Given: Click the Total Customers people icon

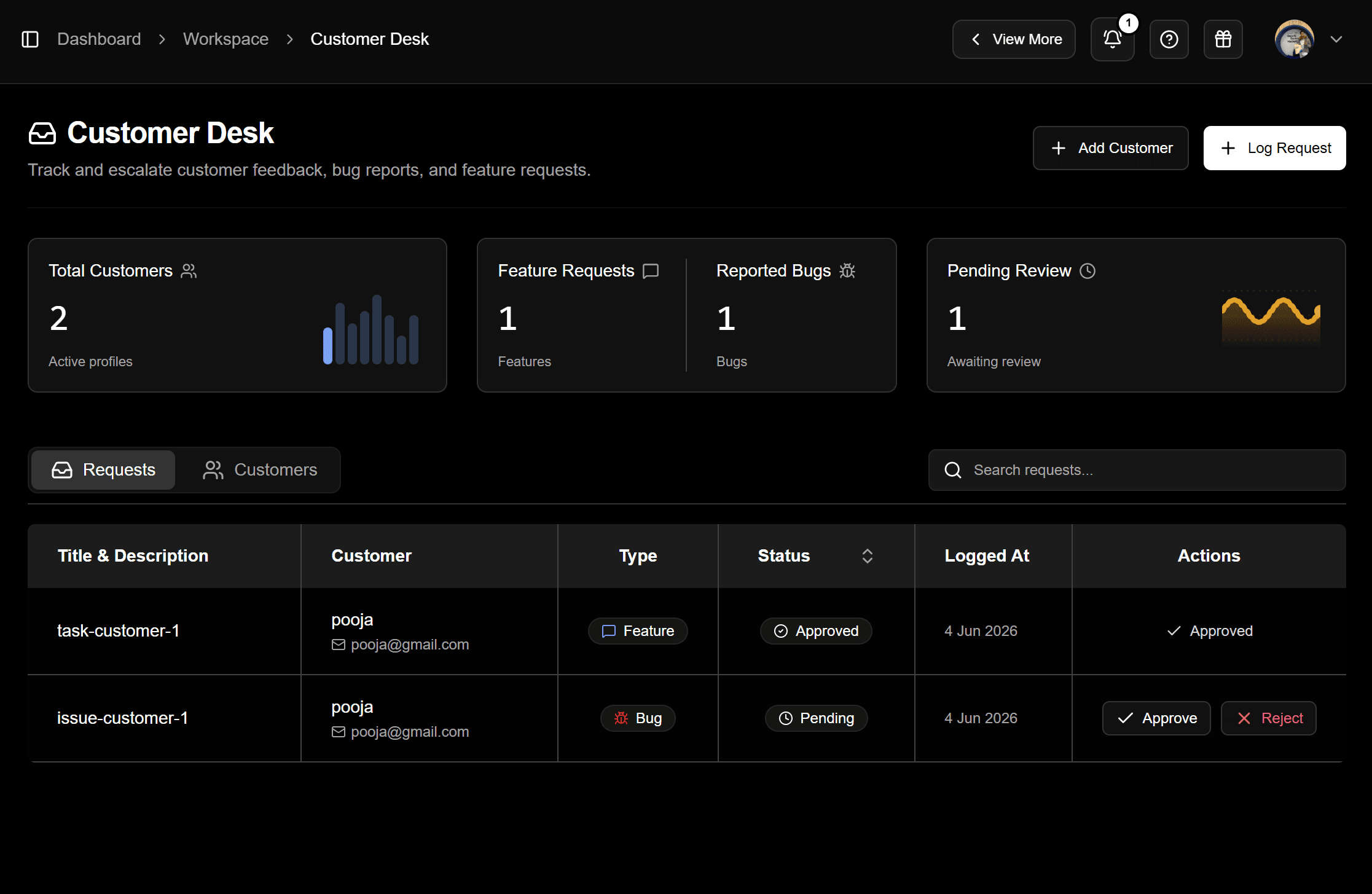Looking at the screenshot, I should point(189,271).
